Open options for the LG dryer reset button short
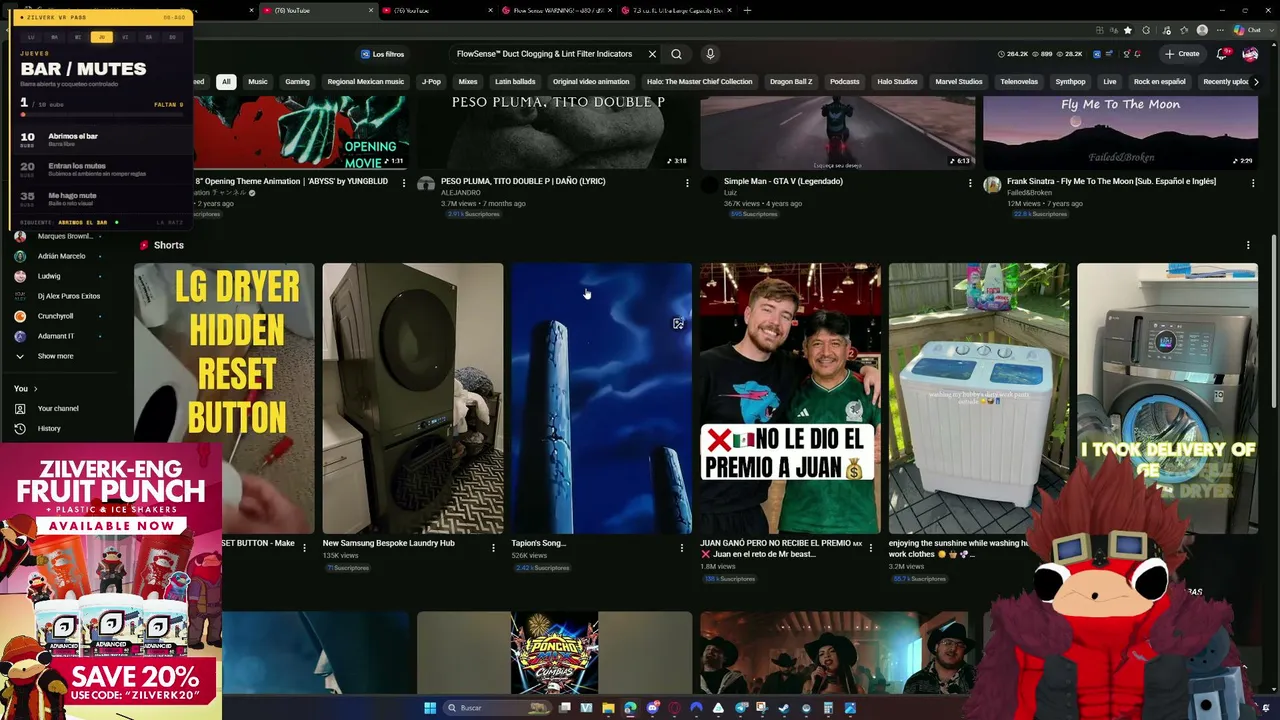This screenshot has width=1280, height=720. [x=304, y=547]
